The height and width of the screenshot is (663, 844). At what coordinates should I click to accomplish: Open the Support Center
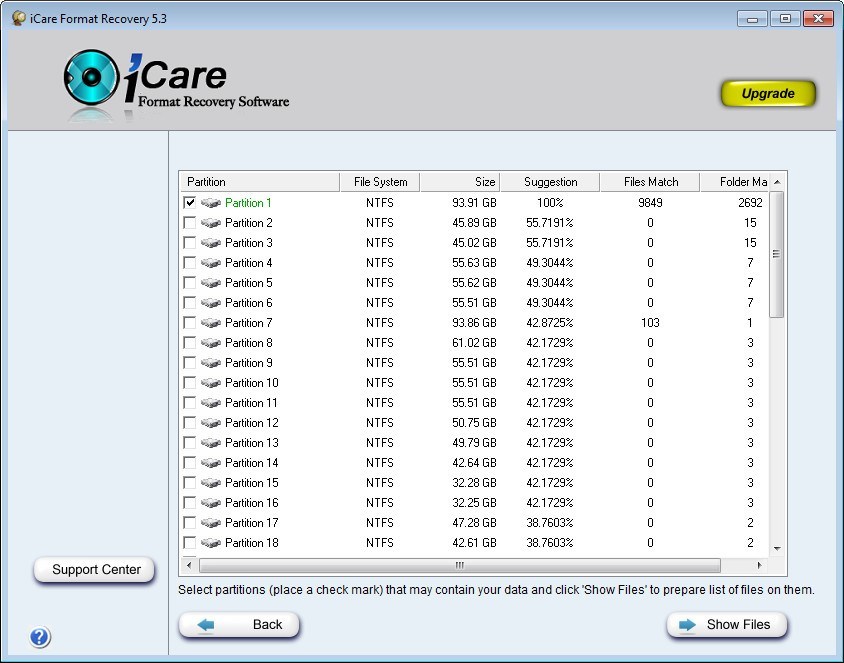pos(95,569)
